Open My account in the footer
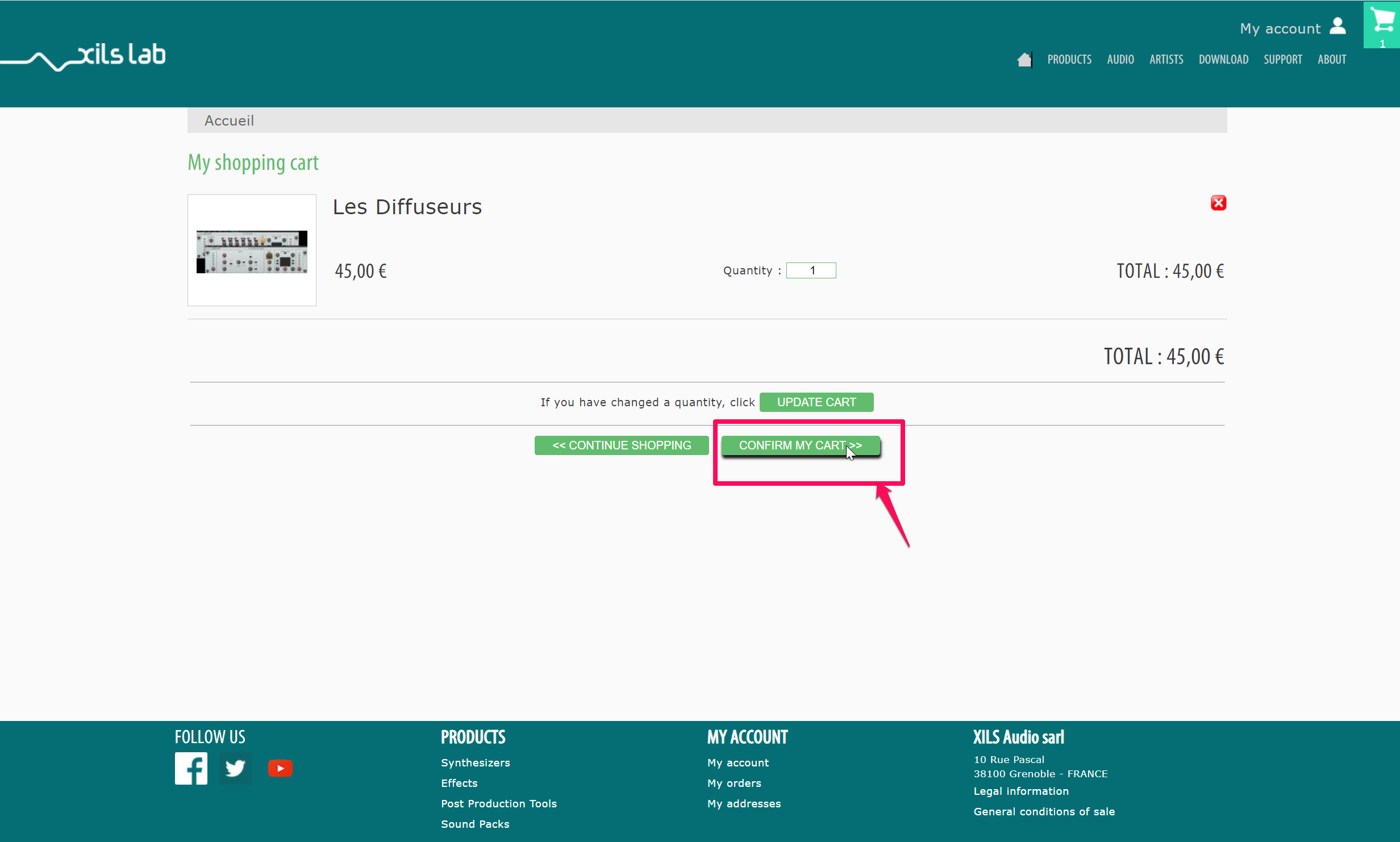1400x842 pixels. coord(738,762)
